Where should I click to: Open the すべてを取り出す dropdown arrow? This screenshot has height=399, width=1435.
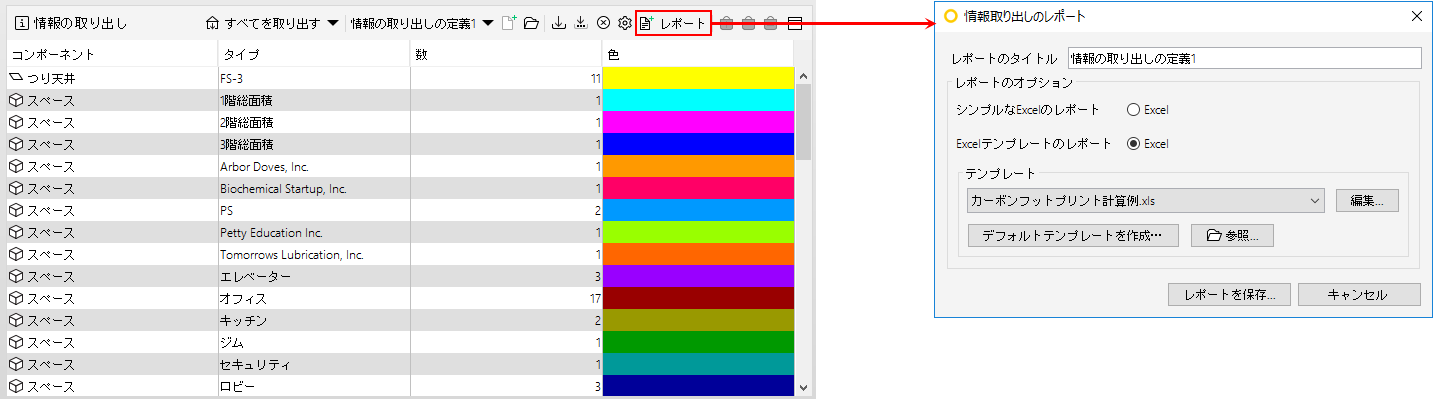[x=332, y=23]
